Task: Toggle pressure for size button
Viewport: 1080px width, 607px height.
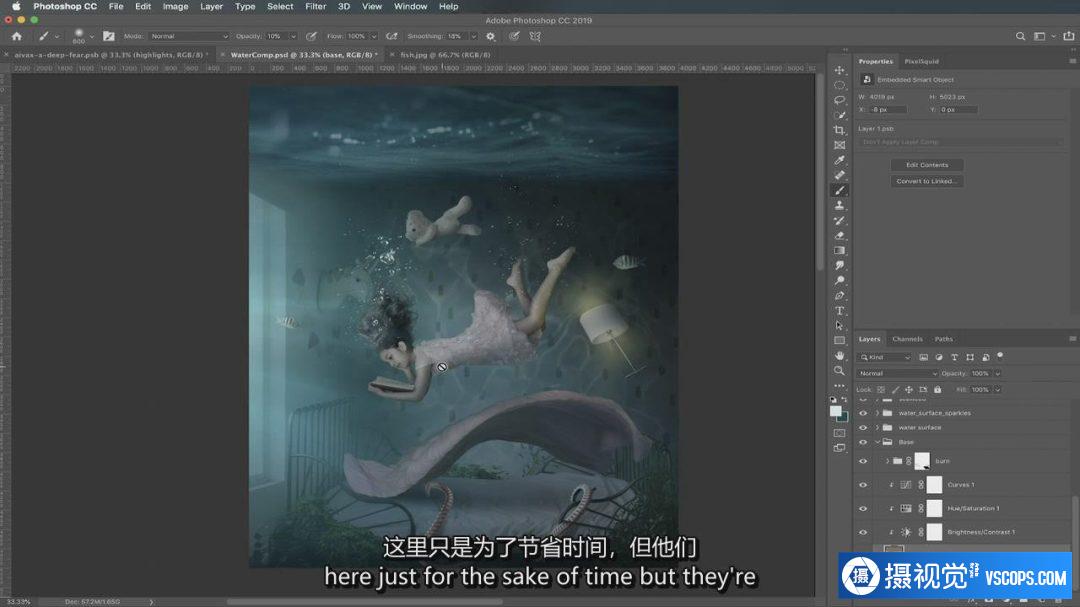Action: click(x=515, y=37)
